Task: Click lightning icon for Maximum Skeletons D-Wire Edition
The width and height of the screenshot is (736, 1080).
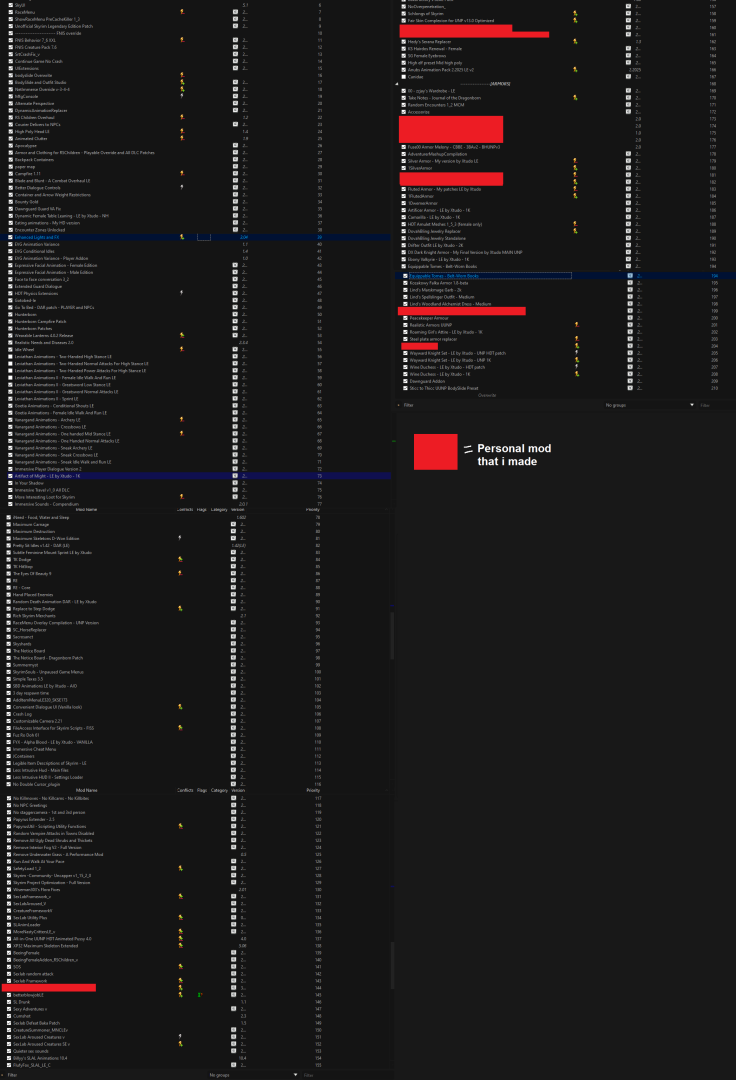Action: (180, 538)
